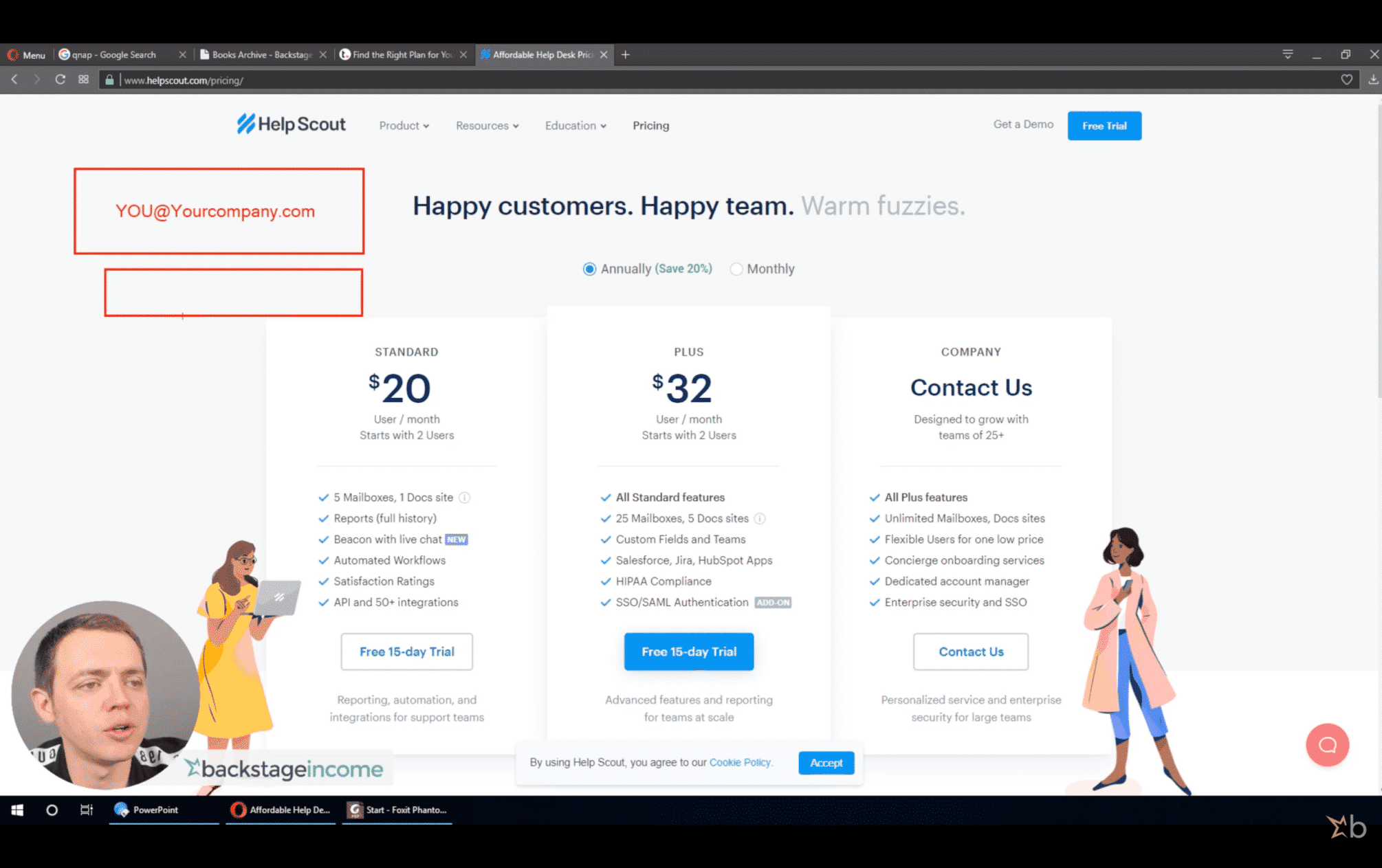Select the Annually billing option
Image resolution: width=1382 pixels, height=868 pixels.
tap(589, 269)
